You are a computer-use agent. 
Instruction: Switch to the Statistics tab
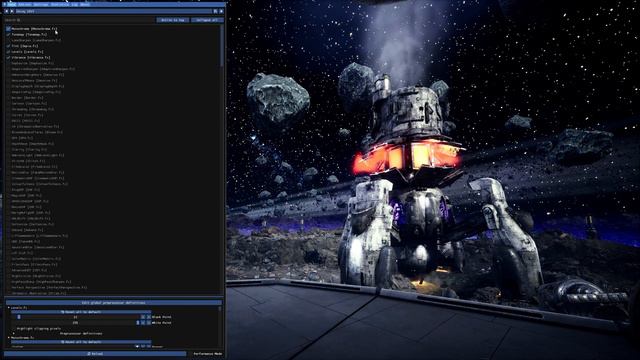tap(60, 4)
